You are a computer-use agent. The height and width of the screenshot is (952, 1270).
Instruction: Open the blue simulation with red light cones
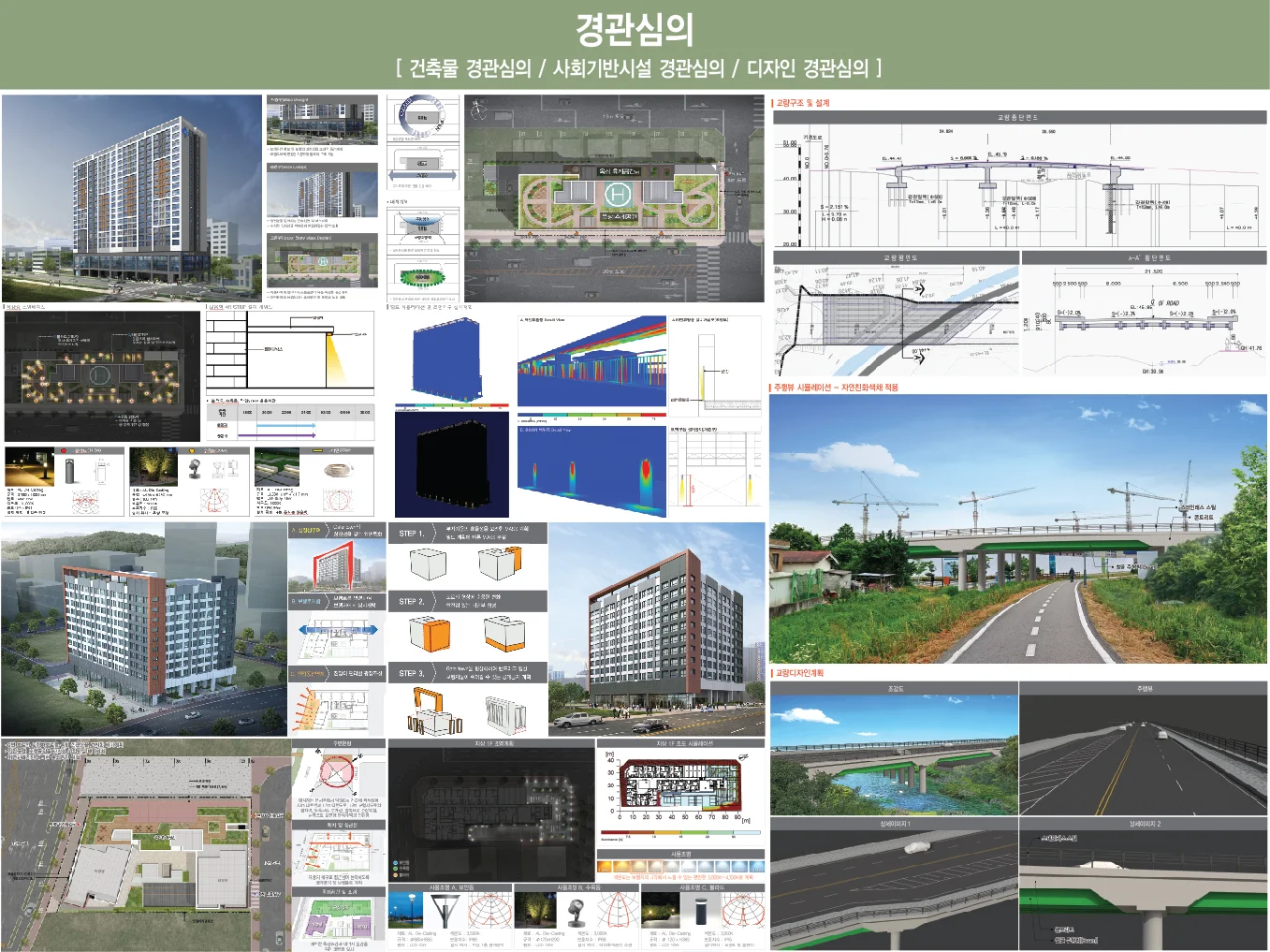(591, 471)
